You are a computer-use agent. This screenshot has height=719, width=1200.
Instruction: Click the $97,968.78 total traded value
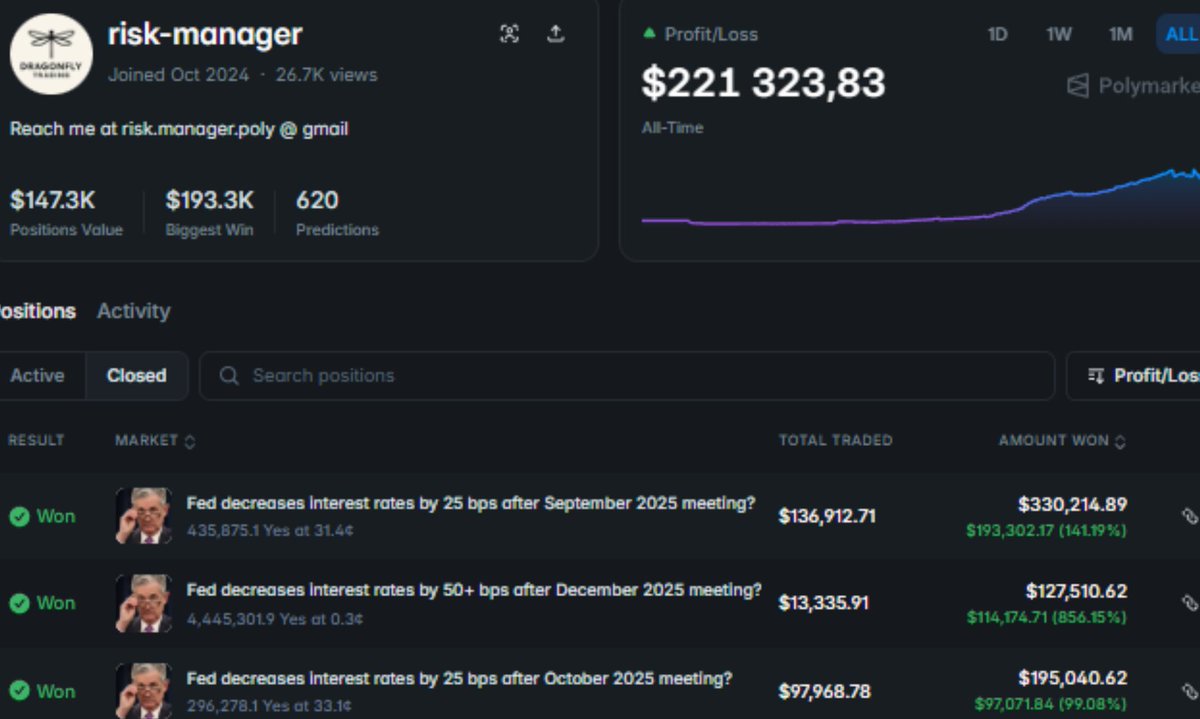[825, 691]
